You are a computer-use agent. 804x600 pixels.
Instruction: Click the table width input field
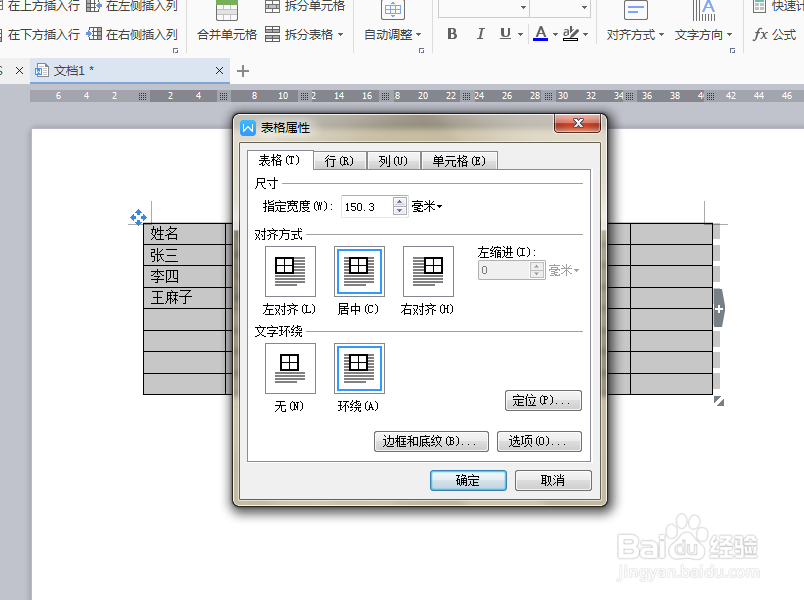pyautogui.click(x=360, y=207)
